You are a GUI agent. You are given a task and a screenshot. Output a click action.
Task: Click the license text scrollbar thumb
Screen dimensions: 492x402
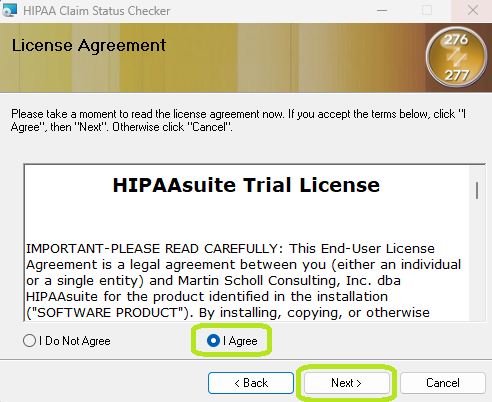coord(477,190)
